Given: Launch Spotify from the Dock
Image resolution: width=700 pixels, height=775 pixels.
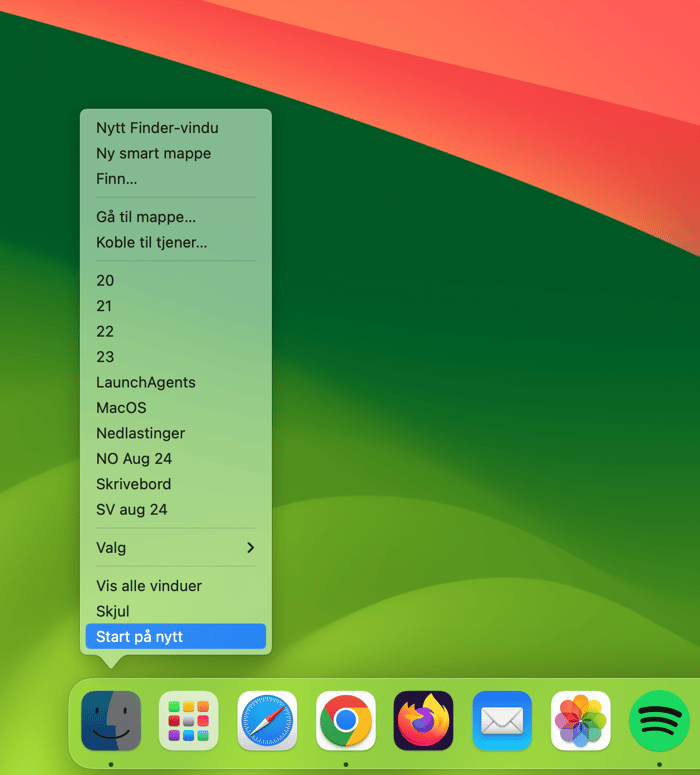Looking at the screenshot, I should 659,720.
